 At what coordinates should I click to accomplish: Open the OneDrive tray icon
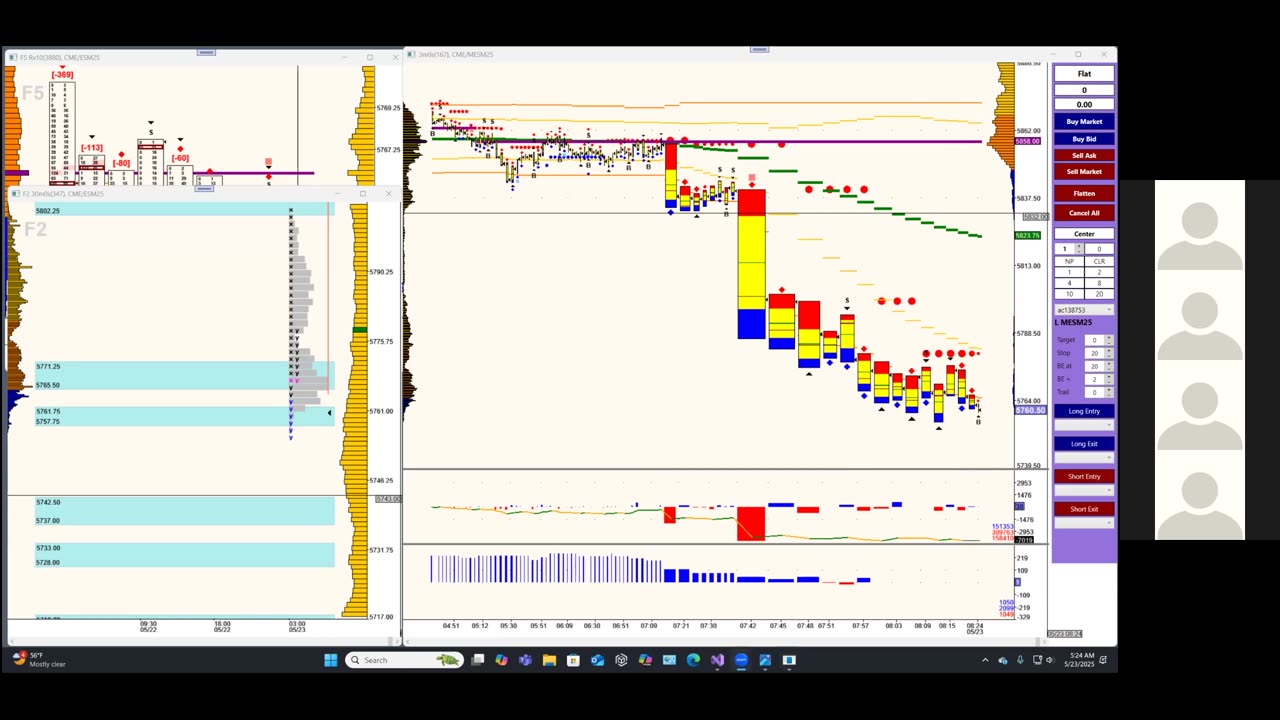(x=1003, y=660)
